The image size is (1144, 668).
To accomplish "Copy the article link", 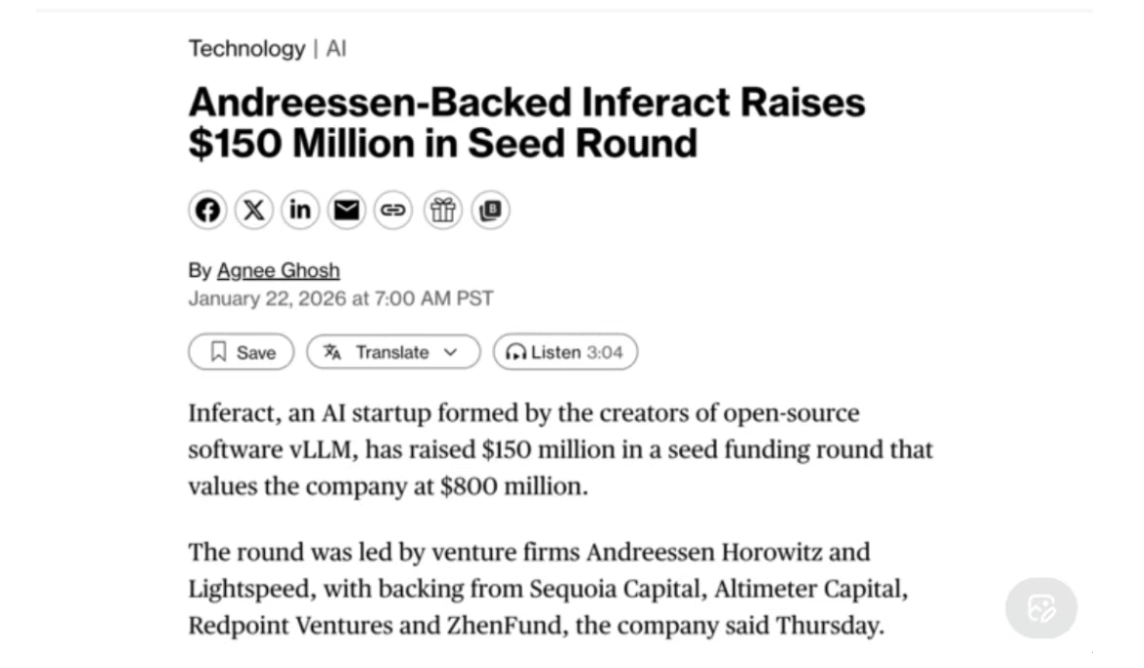I will point(393,210).
